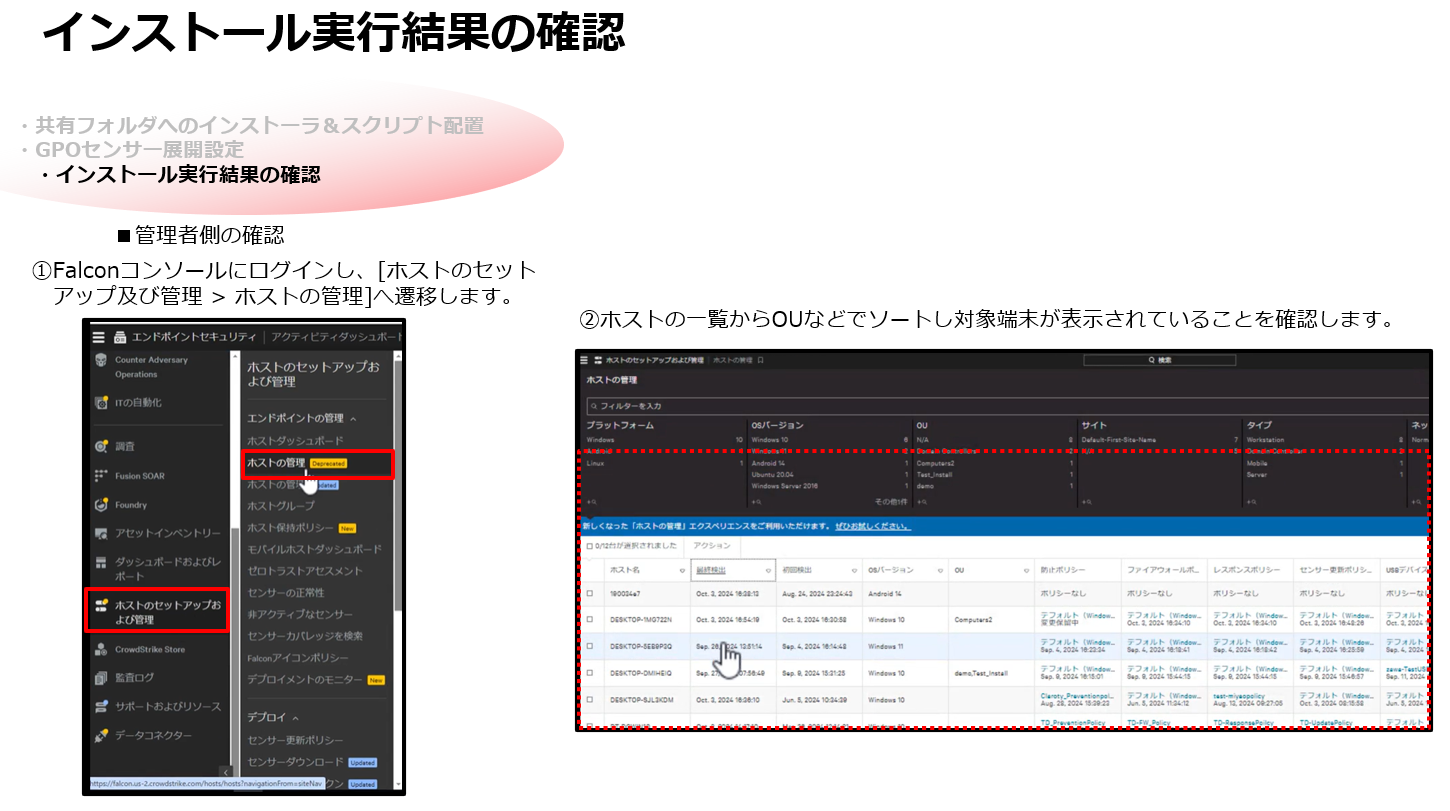
Task: Open the OSバージョン column sort dropdown
Action: coord(941,570)
